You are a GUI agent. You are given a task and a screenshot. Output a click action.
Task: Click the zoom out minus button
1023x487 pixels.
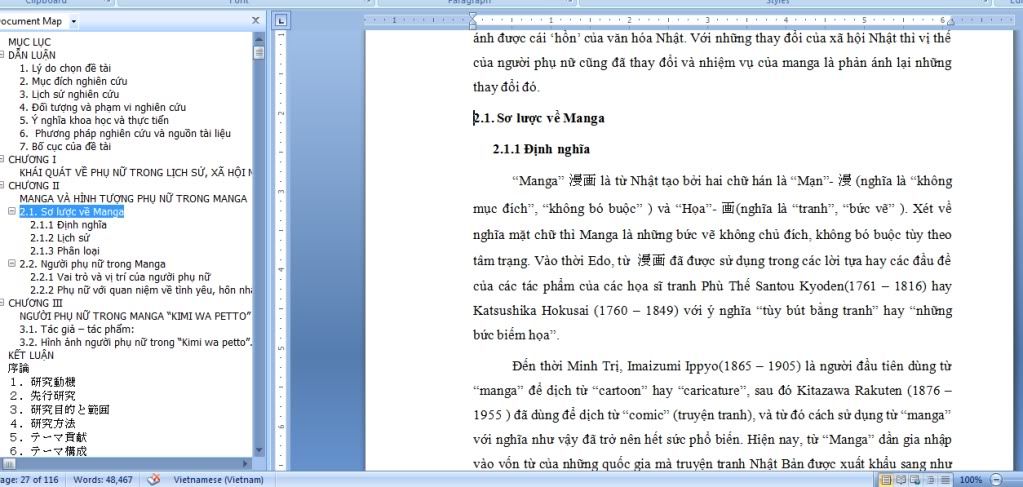tap(997, 480)
